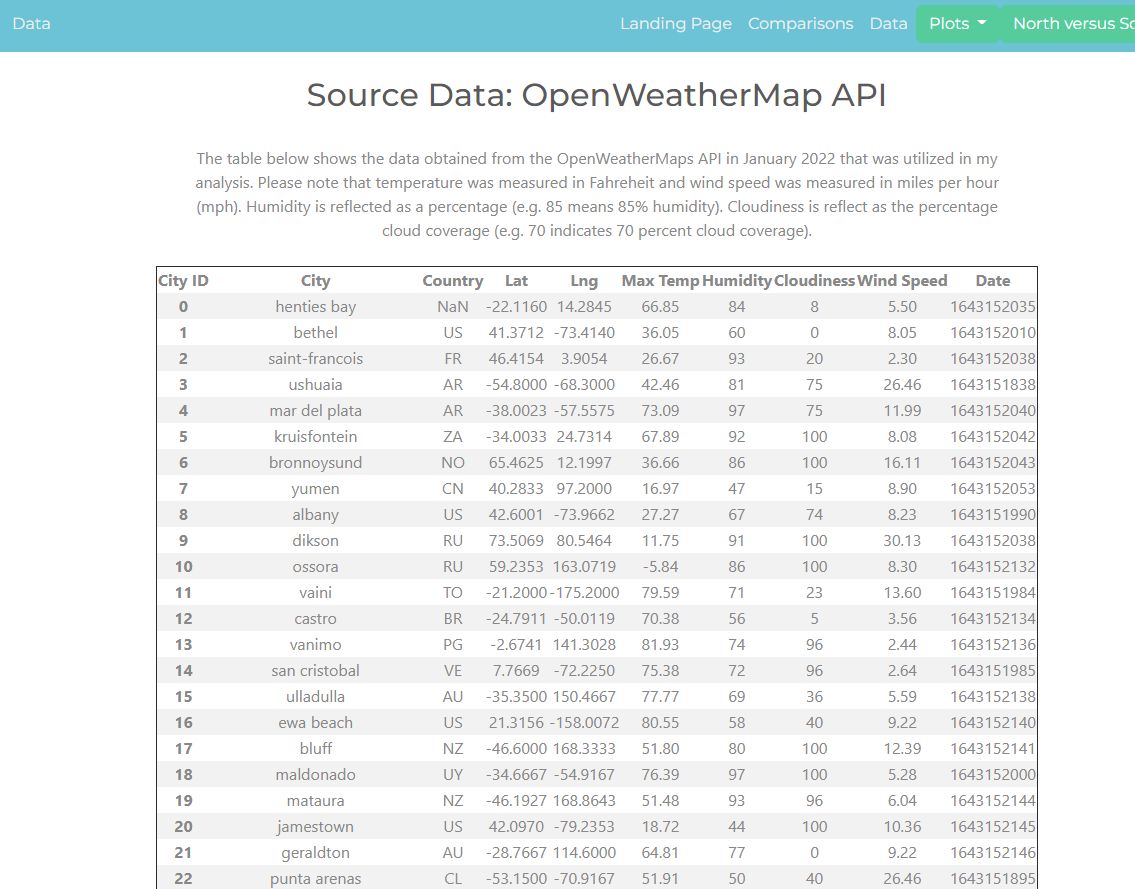This screenshot has width=1135, height=889.
Task: Click the Cloudiness column header
Action: 814,280
